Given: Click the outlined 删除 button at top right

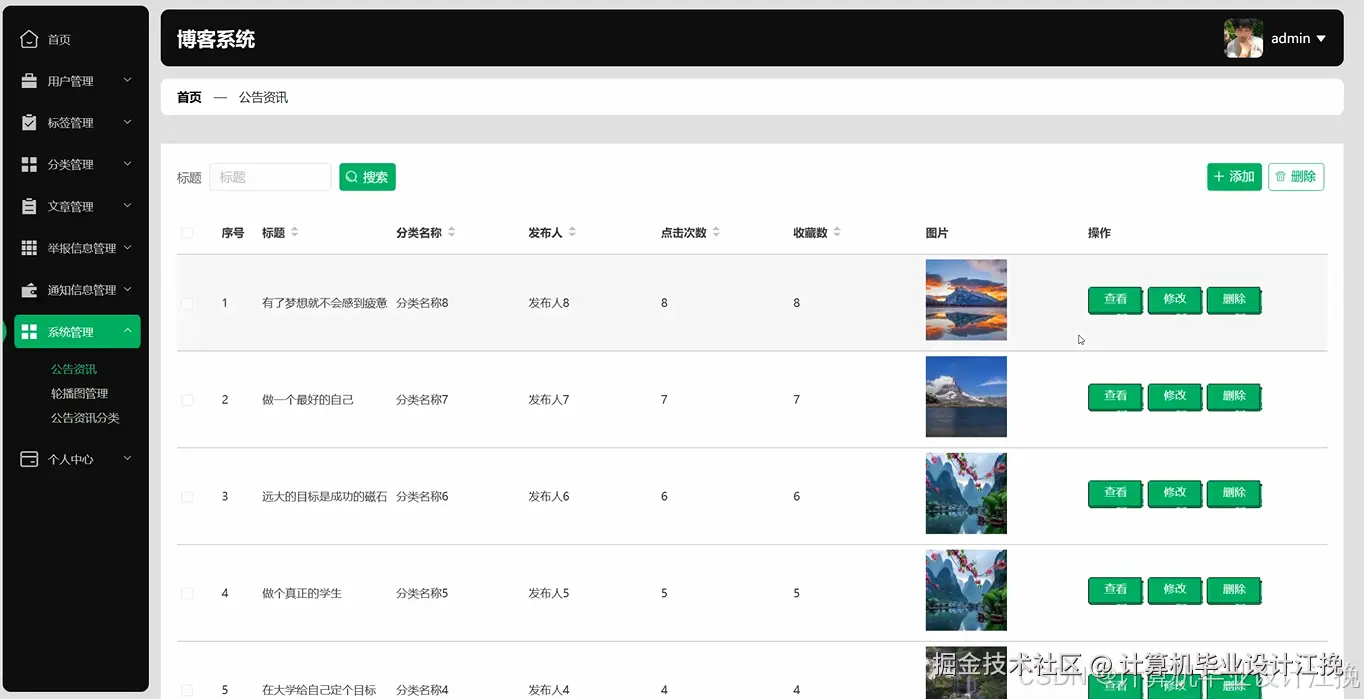Looking at the screenshot, I should [1296, 177].
